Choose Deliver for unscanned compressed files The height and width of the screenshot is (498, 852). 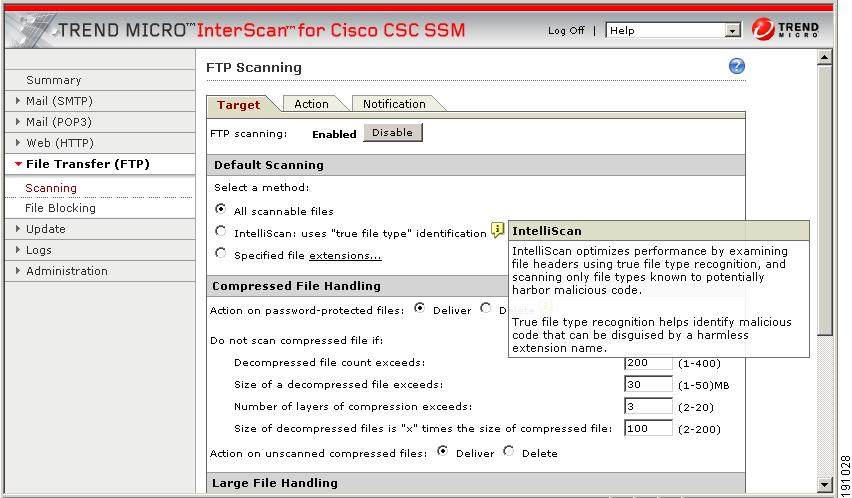click(442, 451)
